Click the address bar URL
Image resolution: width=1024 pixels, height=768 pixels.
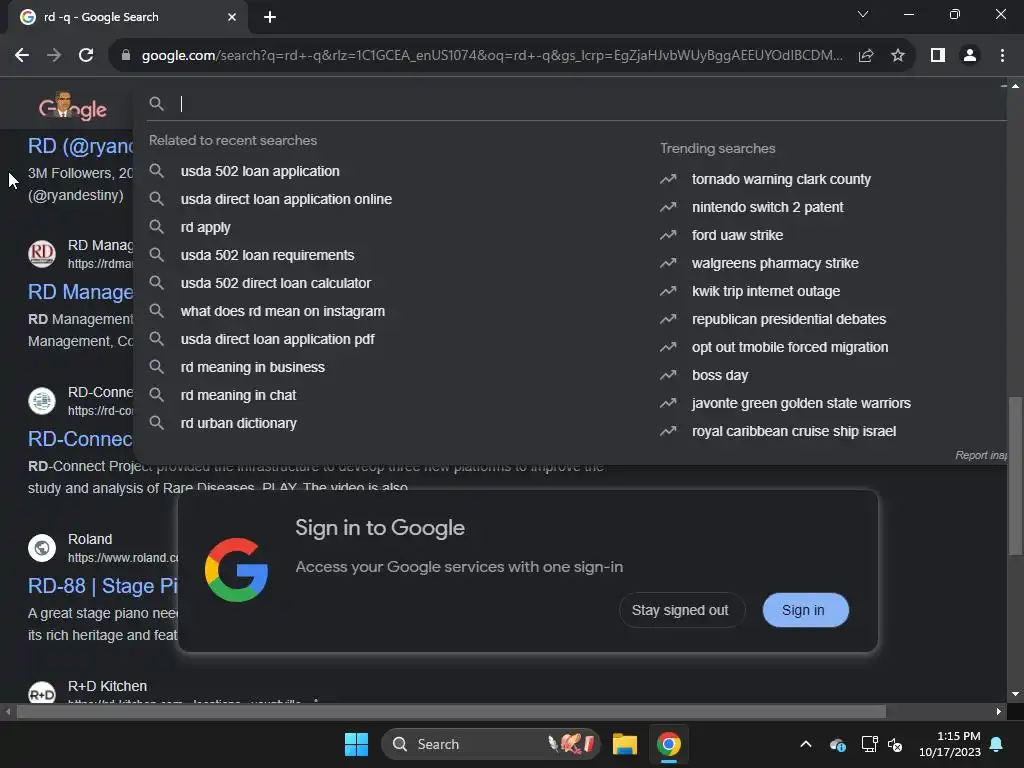tap(492, 56)
